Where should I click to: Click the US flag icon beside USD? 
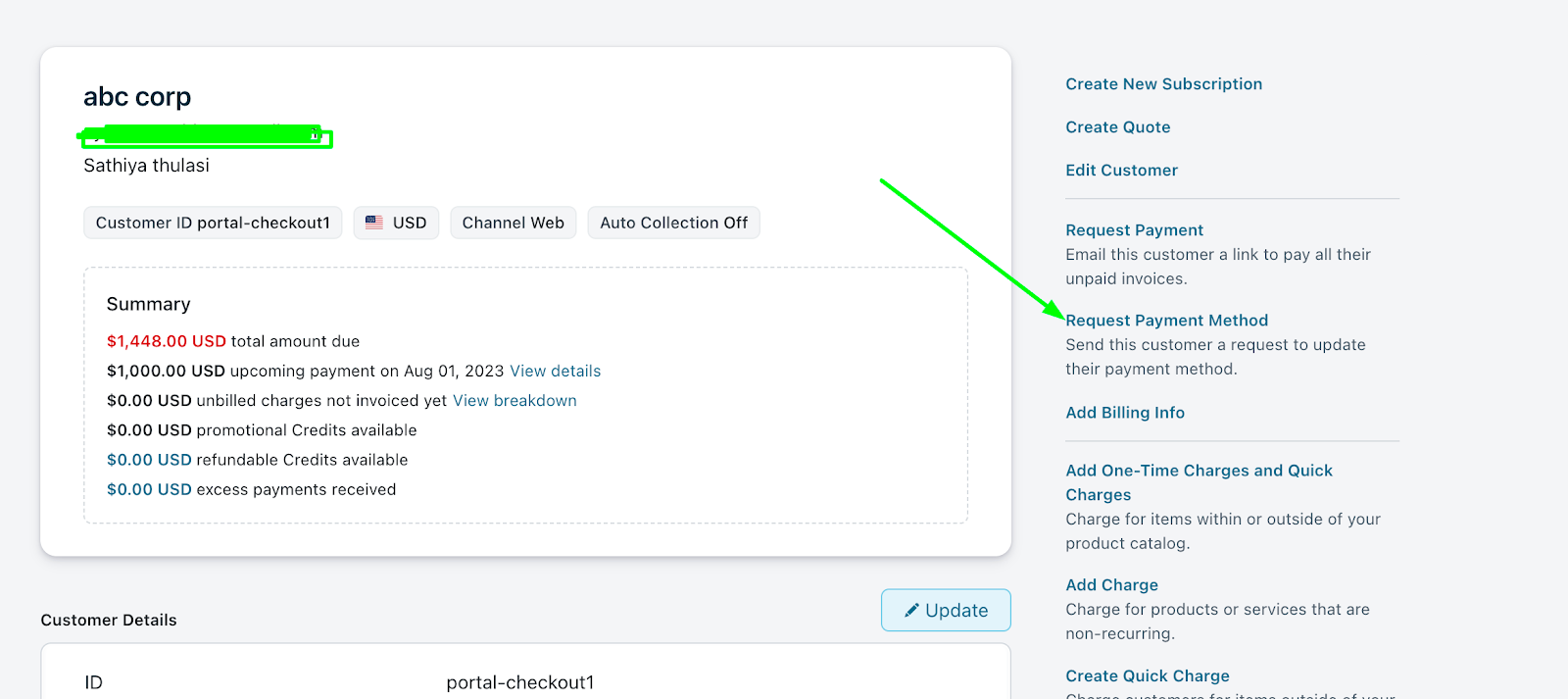pyautogui.click(x=374, y=223)
